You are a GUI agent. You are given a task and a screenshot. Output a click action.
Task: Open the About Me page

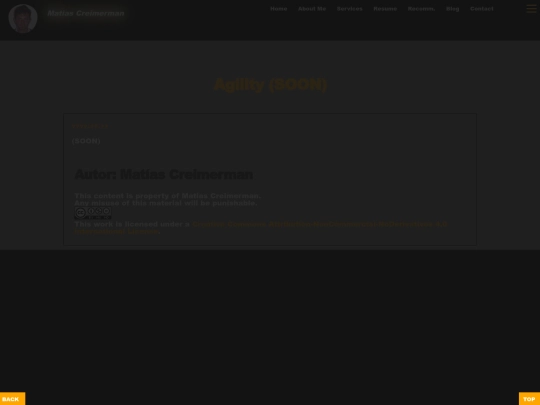(x=312, y=9)
